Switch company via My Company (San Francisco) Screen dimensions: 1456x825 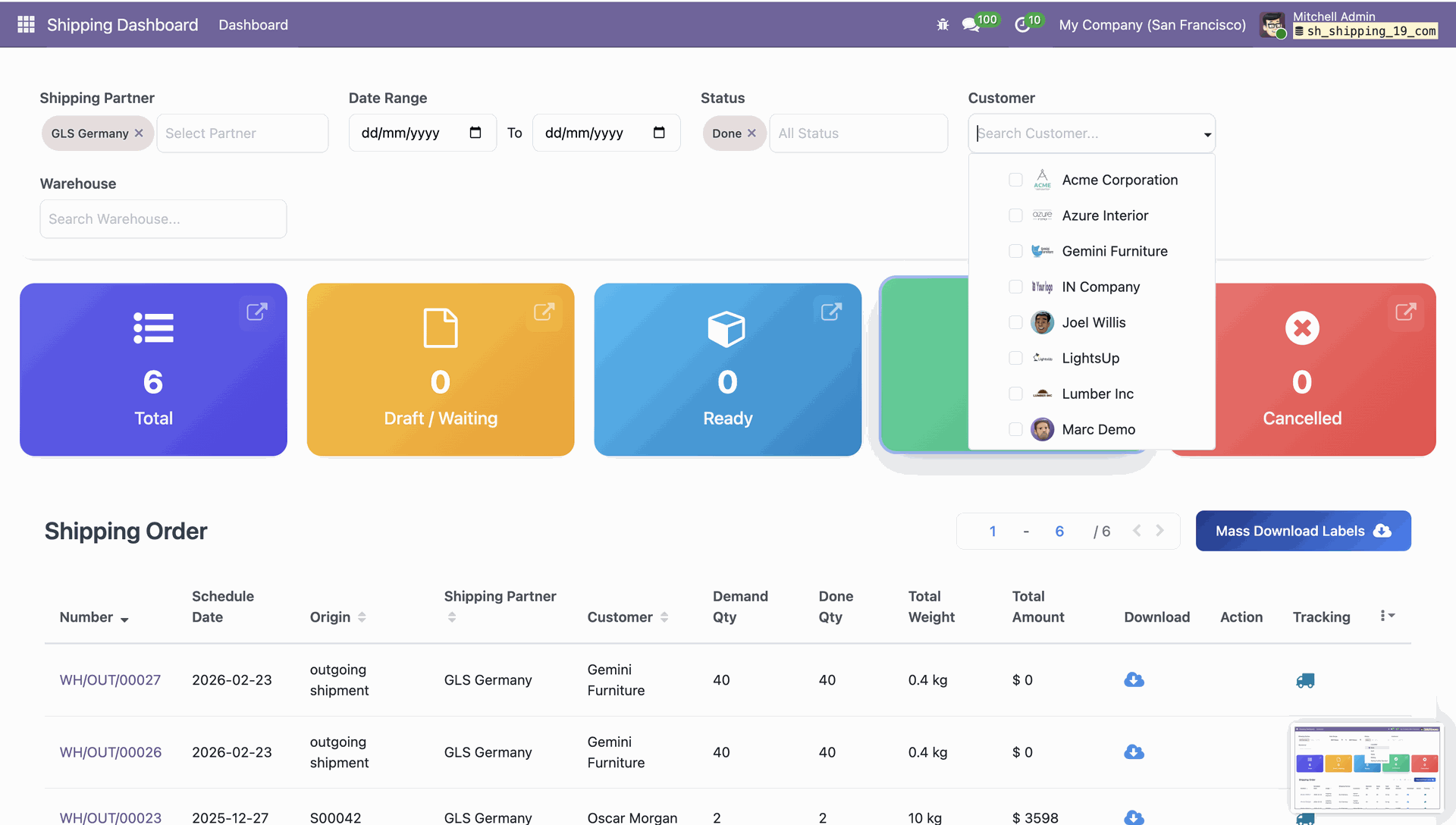point(1152,25)
